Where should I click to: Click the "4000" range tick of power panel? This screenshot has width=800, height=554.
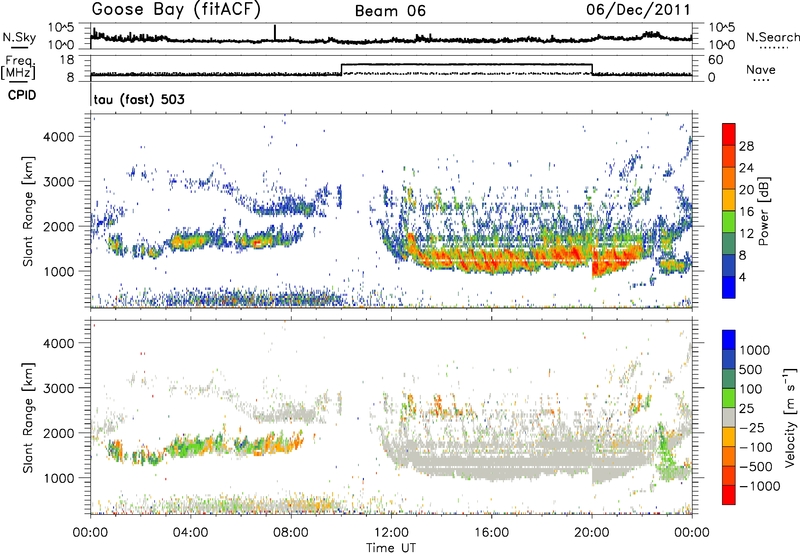(58, 137)
